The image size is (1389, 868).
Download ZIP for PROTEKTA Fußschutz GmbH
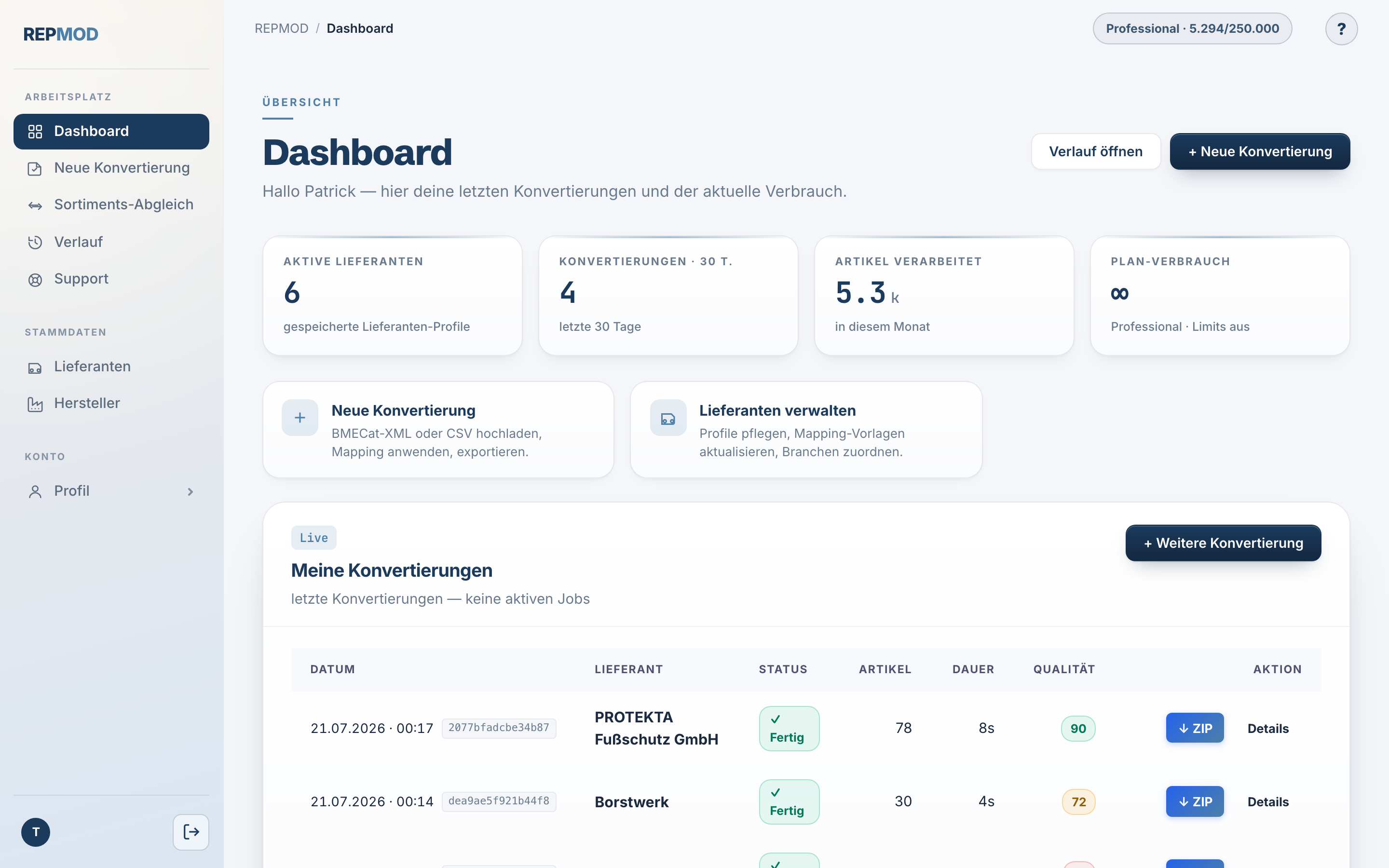(x=1195, y=728)
